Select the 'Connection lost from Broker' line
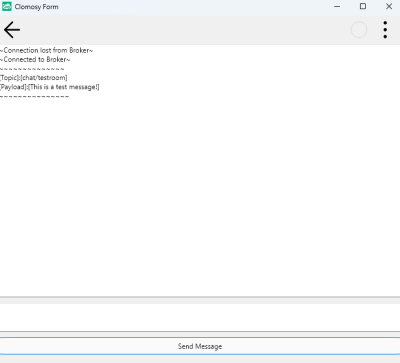Viewport: 400px width, 363px height. coord(46,50)
